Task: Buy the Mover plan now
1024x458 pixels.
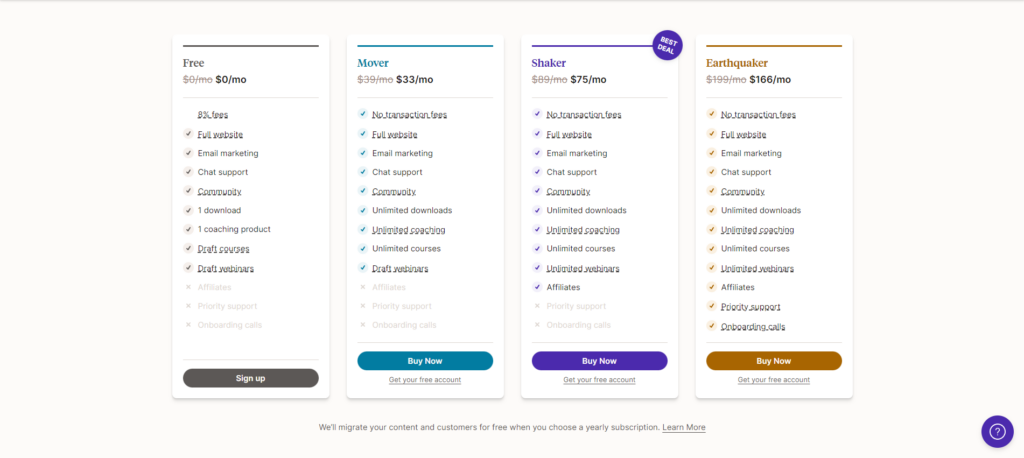Action: coord(425,361)
